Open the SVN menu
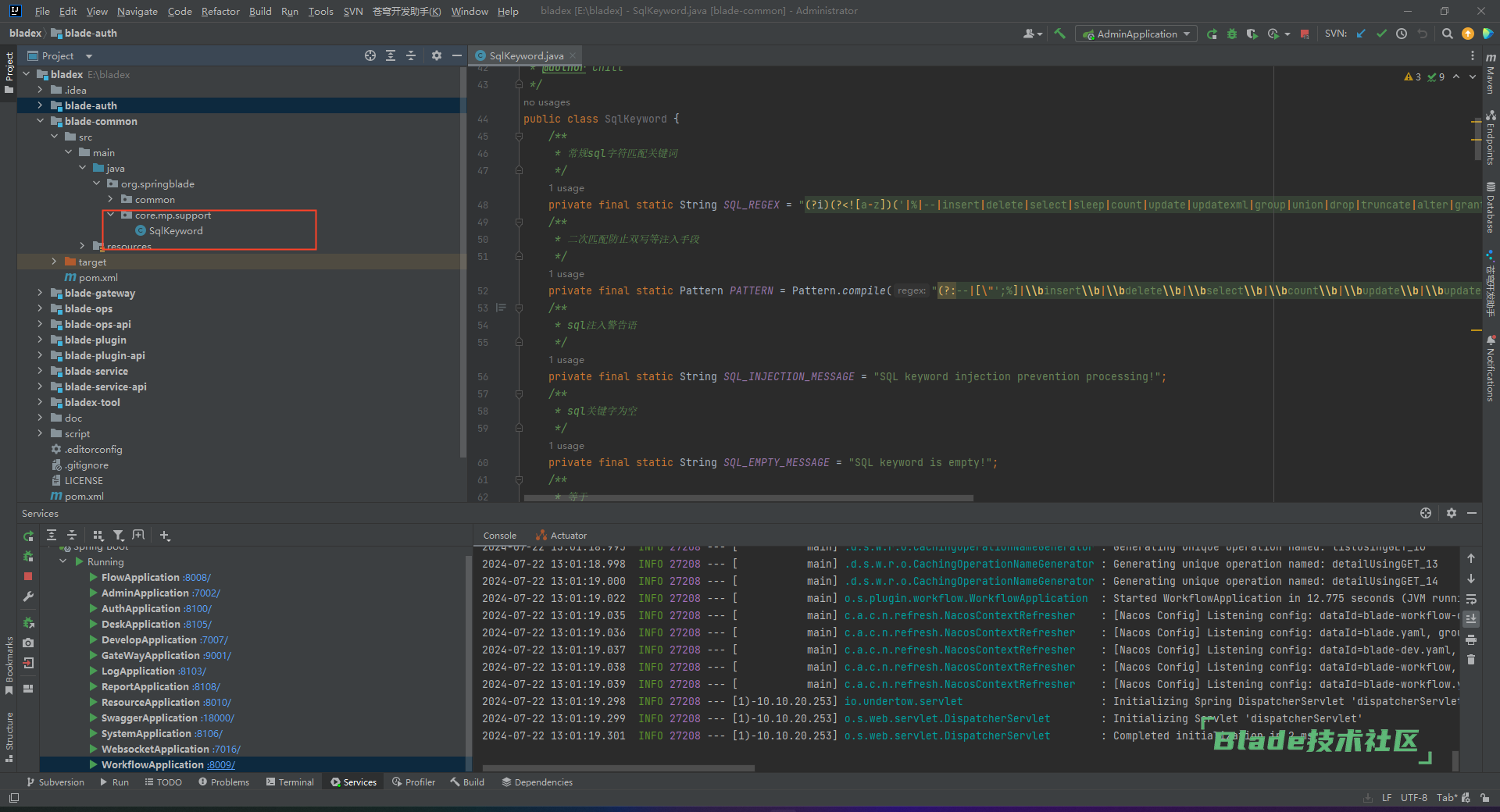Viewport: 1500px width, 812px height. (x=353, y=11)
